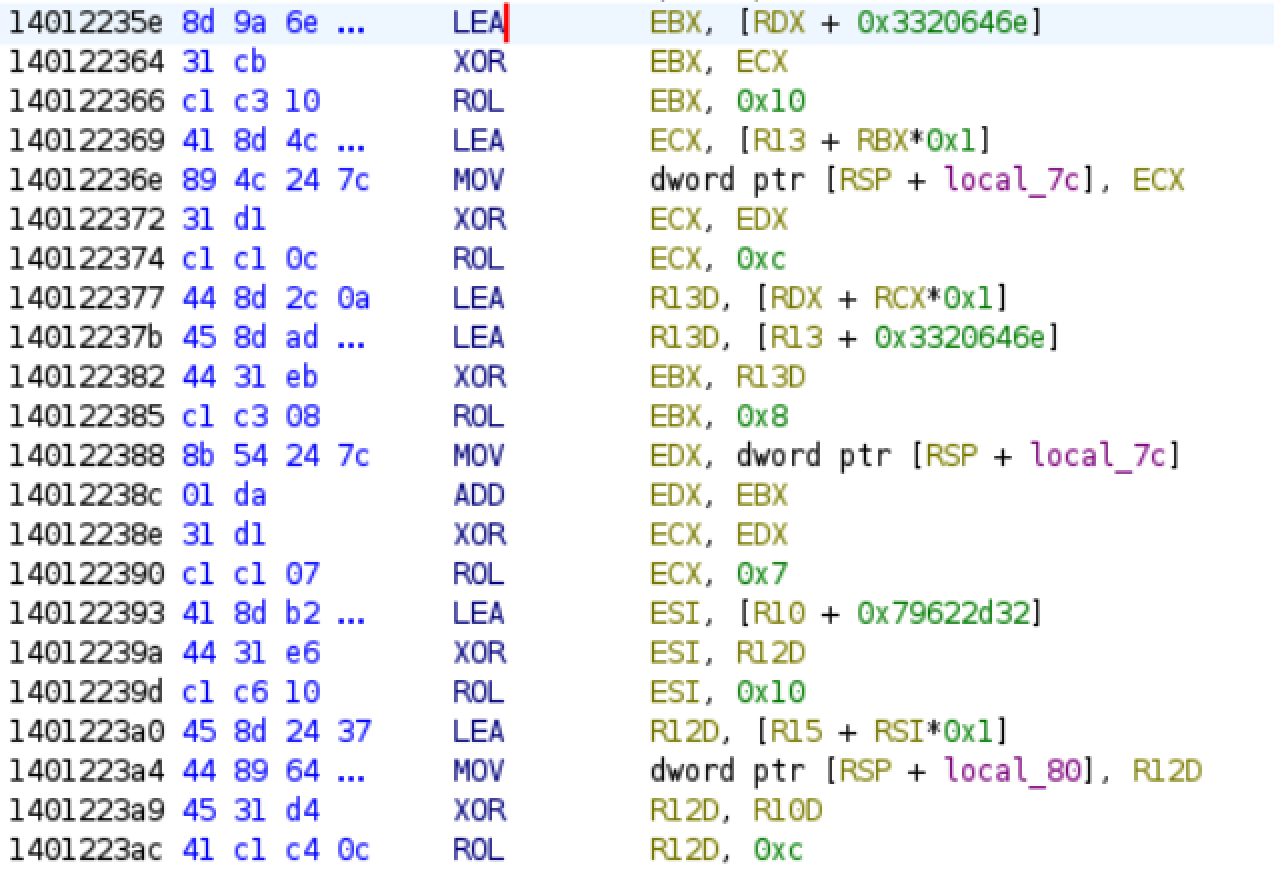This screenshot has height=872, width=1274.
Task: Click bytes 'c1 c6 10'
Action: point(251,691)
